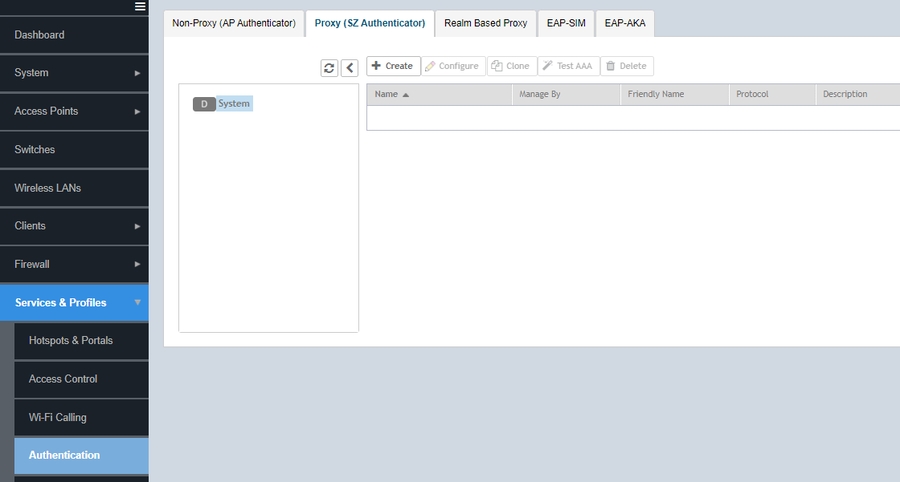Open the Realm Based Proxy tab
900x482 pixels.
click(485, 23)
